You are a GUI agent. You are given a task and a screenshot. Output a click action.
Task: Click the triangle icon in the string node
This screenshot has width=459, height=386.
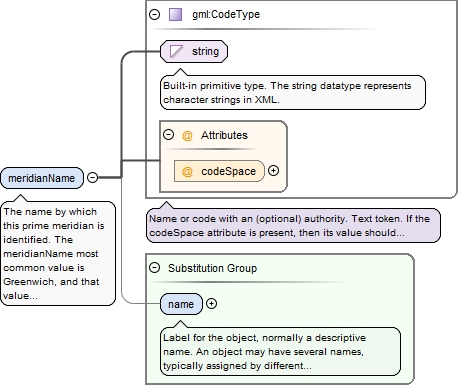click(176, 52)
